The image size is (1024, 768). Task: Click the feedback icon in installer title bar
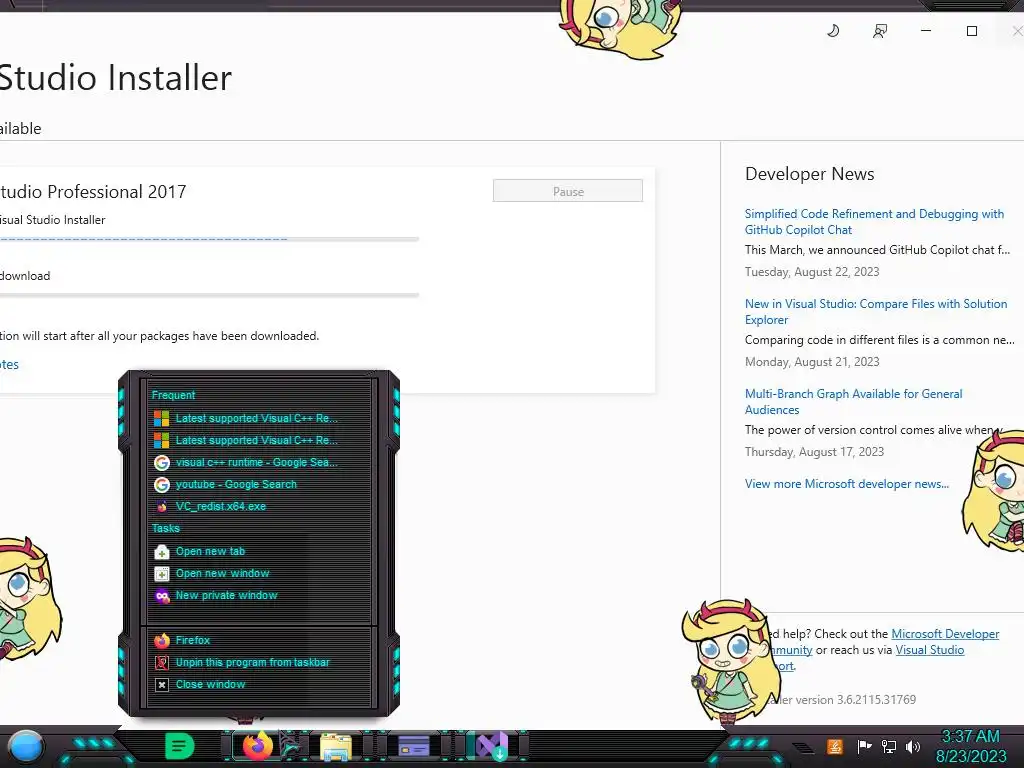click(880, 31)
